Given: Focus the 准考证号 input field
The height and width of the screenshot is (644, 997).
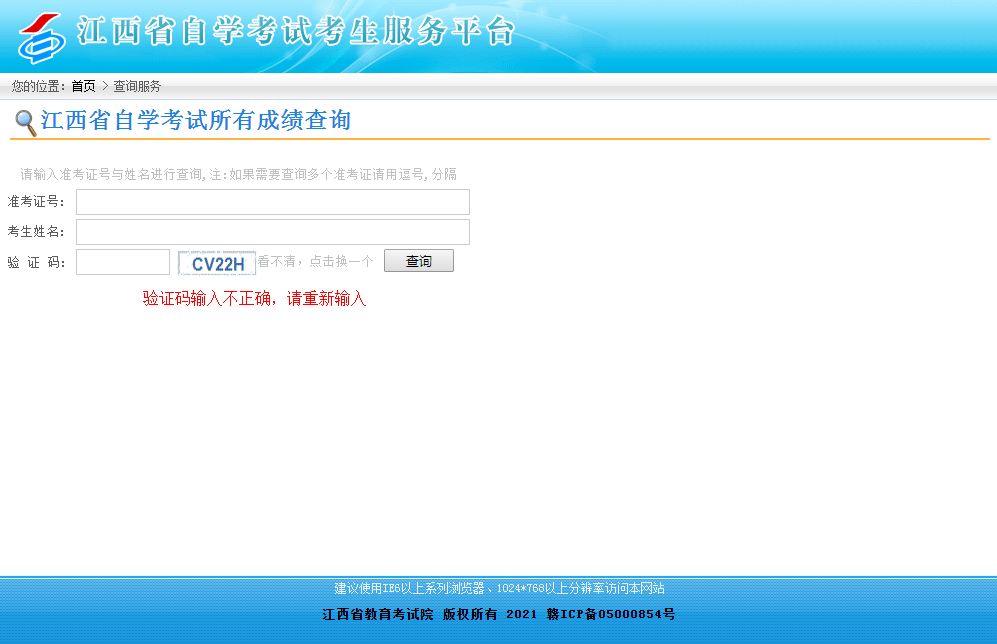Looking at the screenshot, I should click(x=272, y=202).
